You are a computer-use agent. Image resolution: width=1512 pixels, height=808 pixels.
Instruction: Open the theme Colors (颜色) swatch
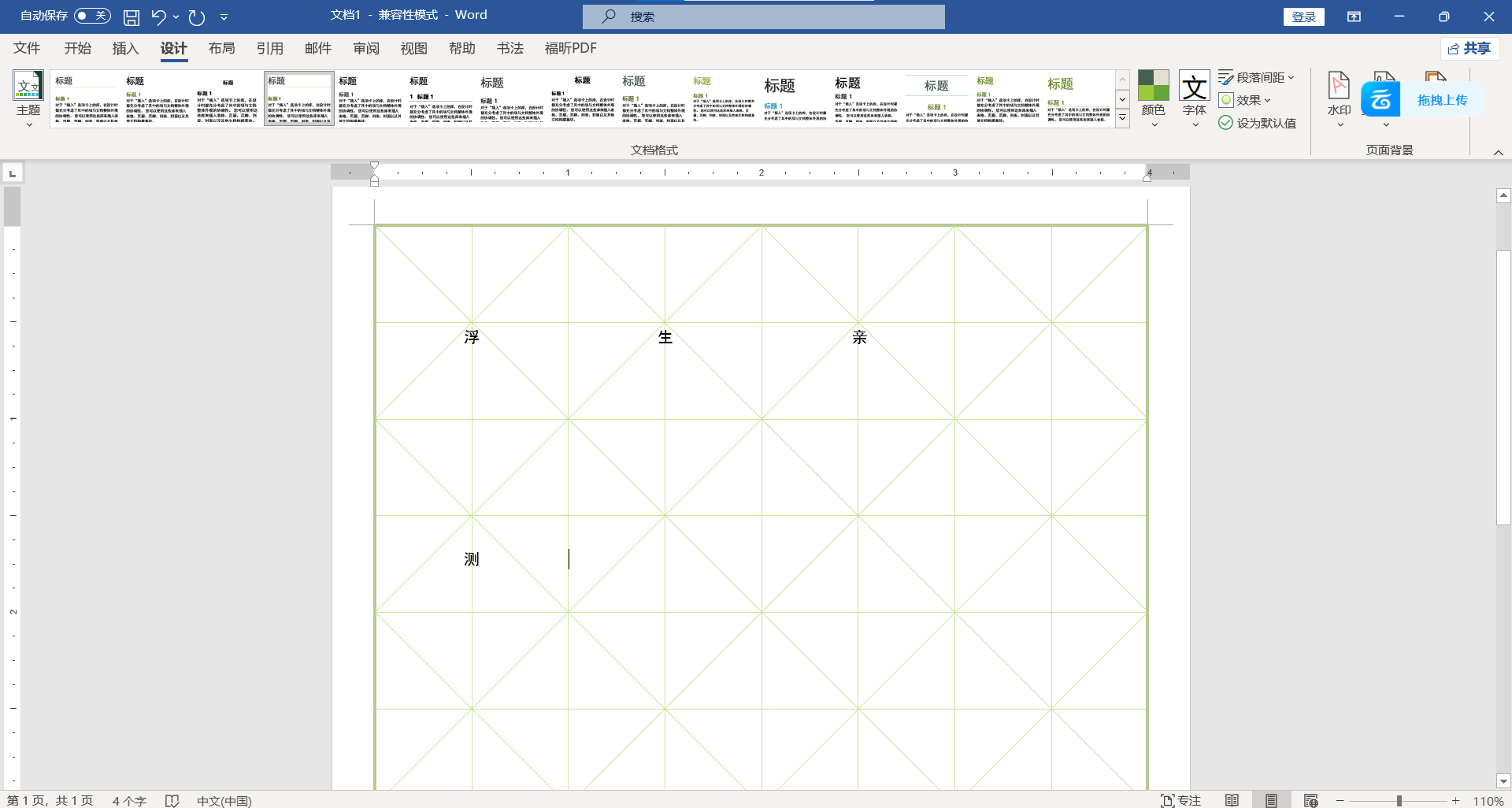(1153, 93)
